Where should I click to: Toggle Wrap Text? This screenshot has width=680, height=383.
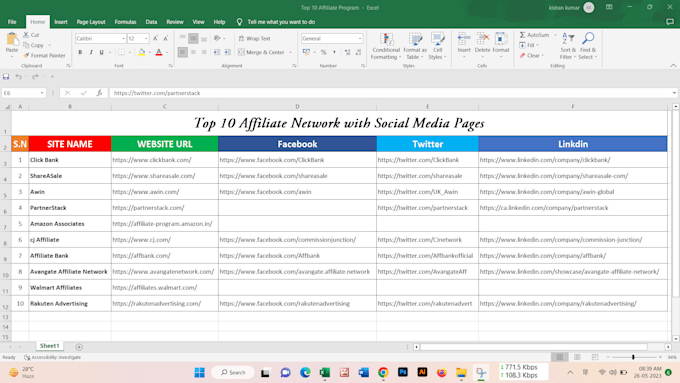click(255, 39)
